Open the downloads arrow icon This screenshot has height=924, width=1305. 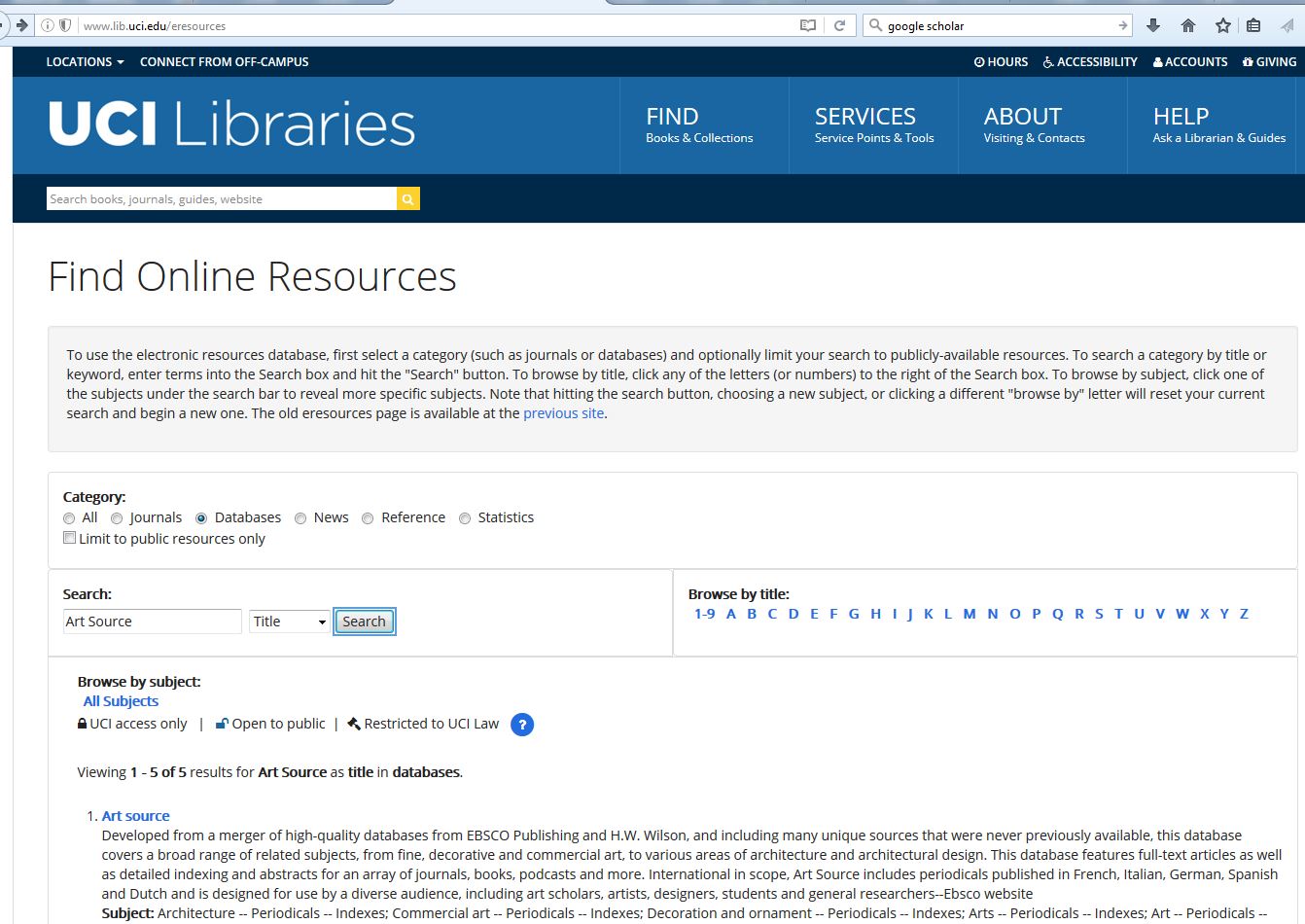[1153, 25]
